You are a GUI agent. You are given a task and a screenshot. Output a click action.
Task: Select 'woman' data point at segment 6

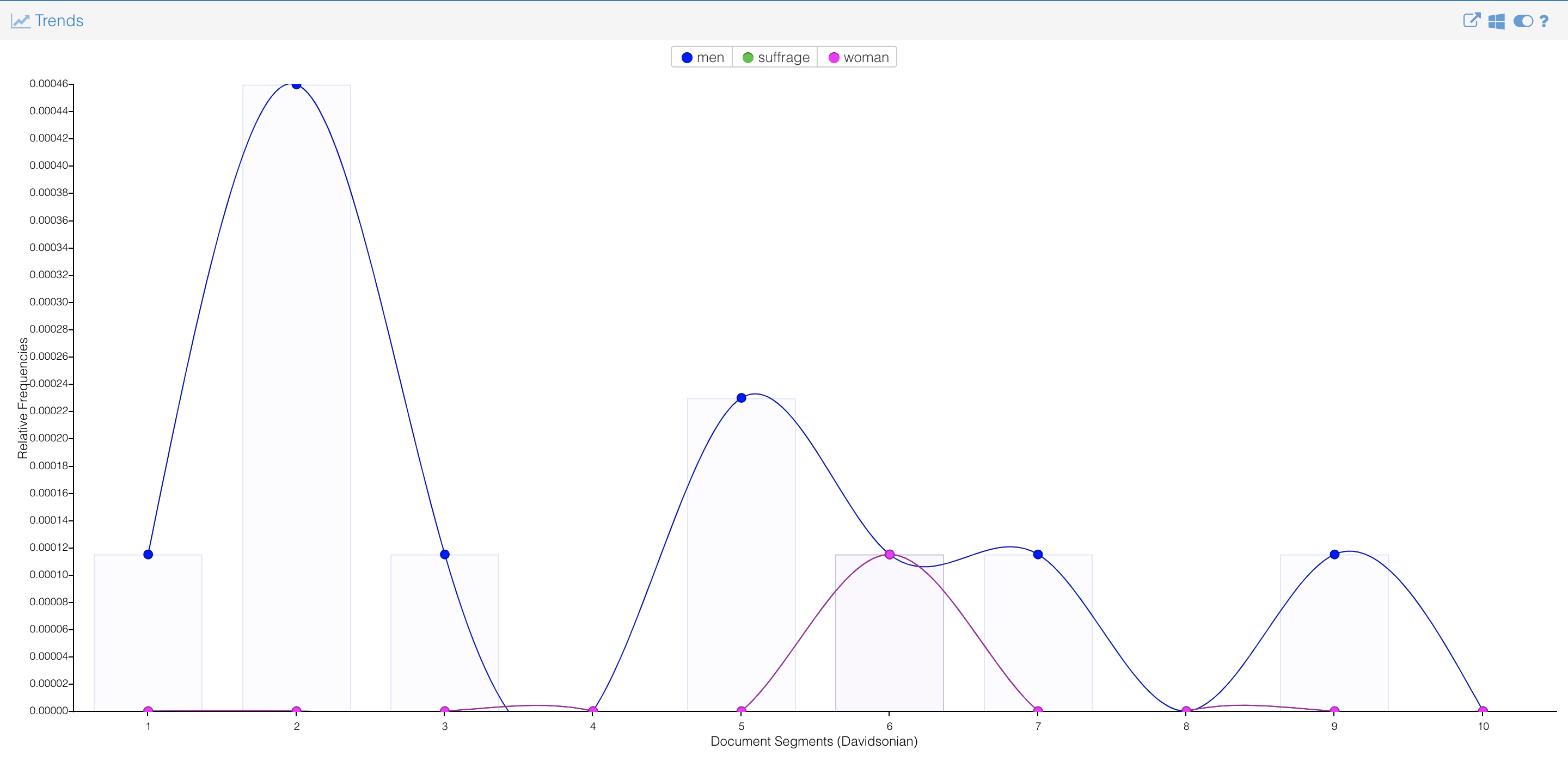(x=889, y=555)
